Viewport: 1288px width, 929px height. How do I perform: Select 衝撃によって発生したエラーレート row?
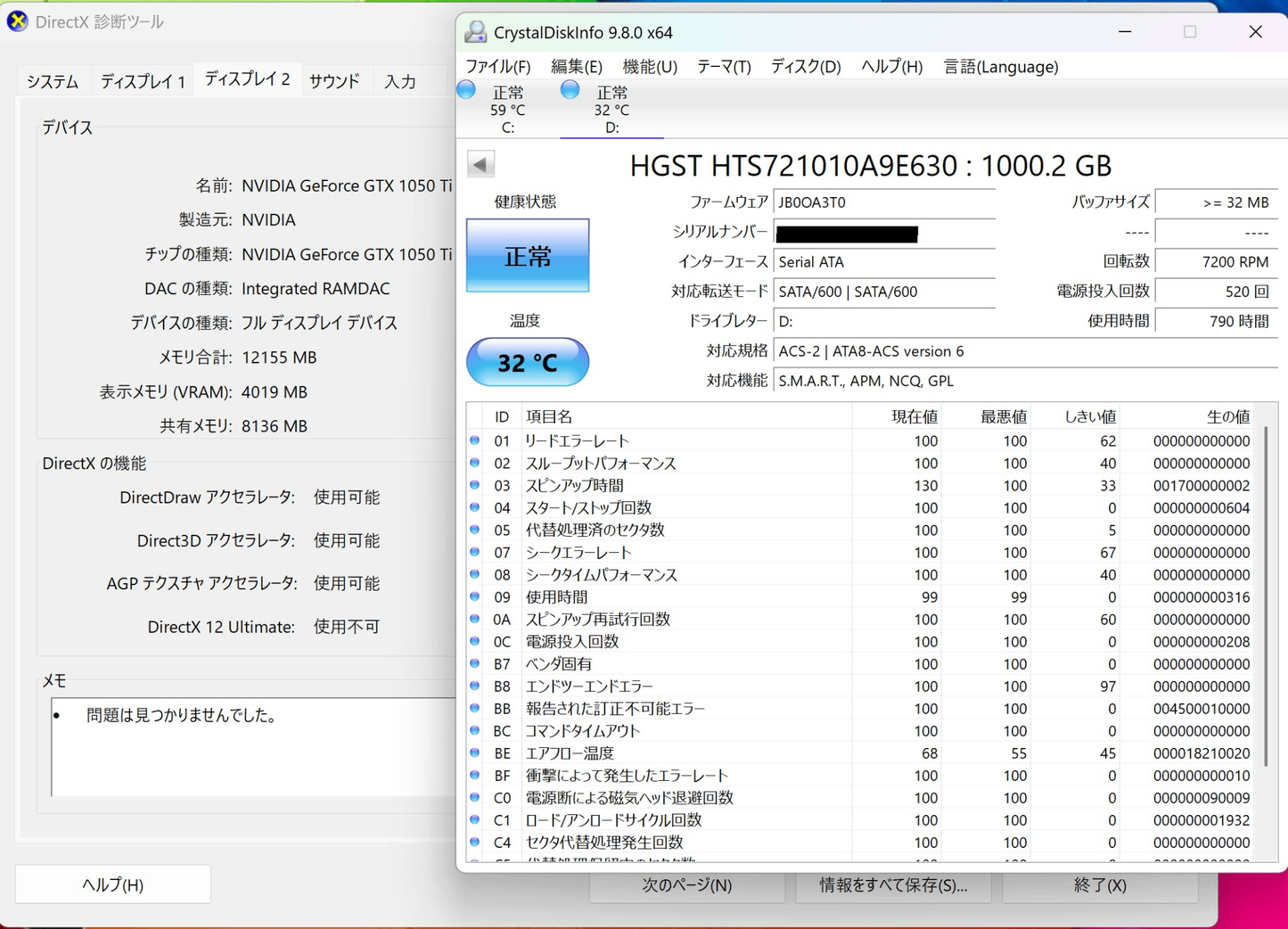coord(861,775)
